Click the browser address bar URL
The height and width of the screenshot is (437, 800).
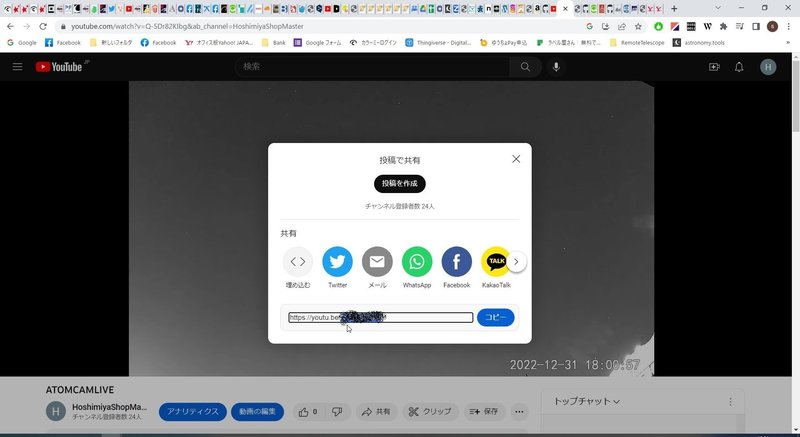[187, 27]
